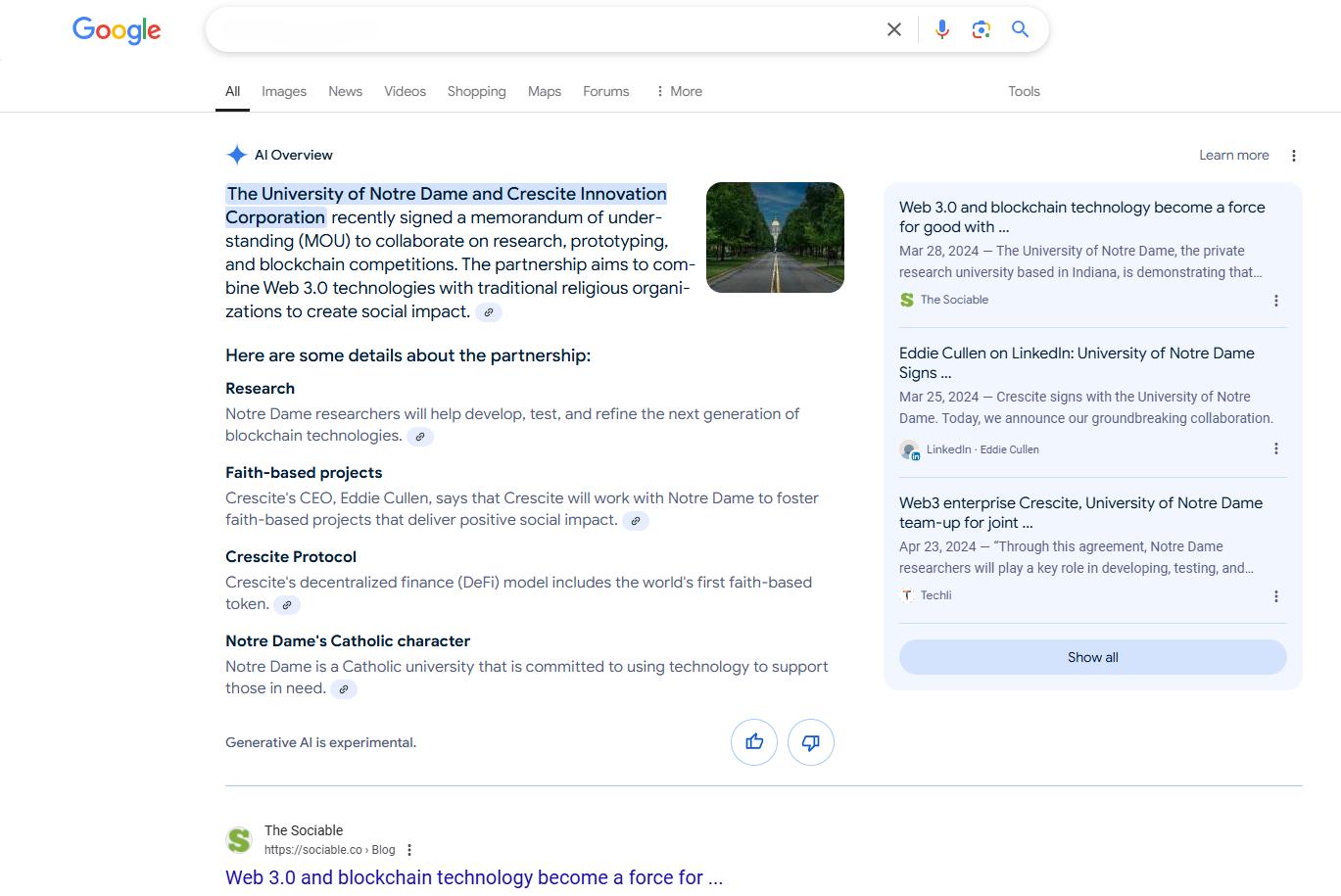Click the magnifying glass search button

[x=1020, y=29]
